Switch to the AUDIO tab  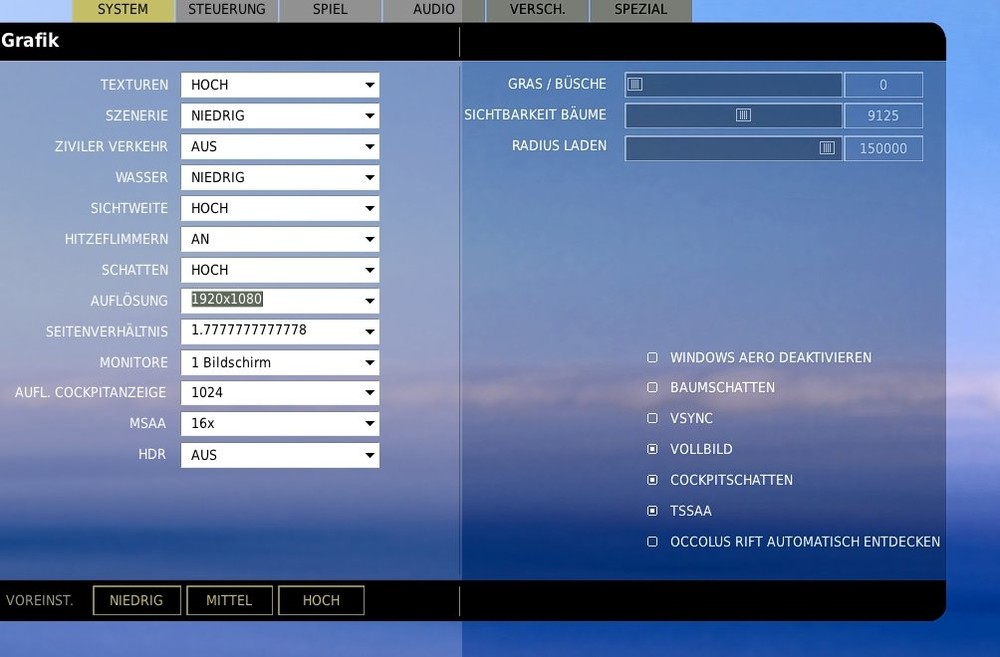pyautogui.click(x=434, y=10)
